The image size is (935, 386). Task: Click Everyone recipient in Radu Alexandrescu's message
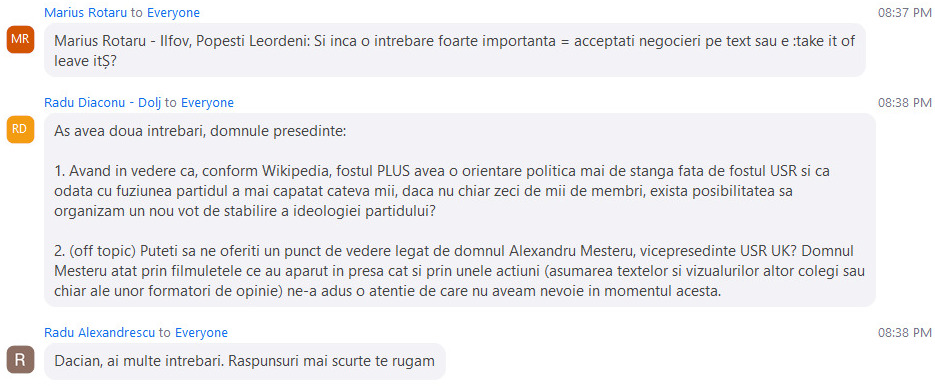click(201, 332)
